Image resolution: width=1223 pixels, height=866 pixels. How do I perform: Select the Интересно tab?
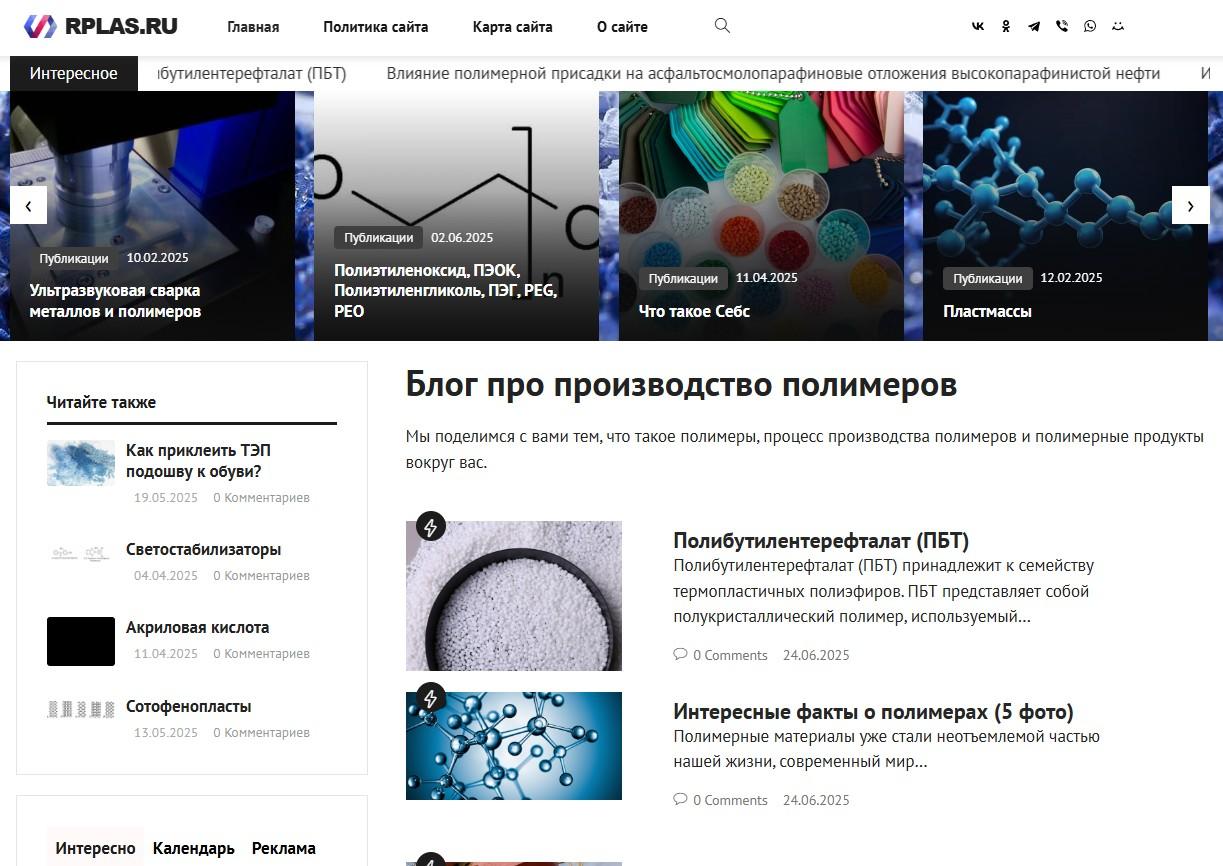point(95,848)
